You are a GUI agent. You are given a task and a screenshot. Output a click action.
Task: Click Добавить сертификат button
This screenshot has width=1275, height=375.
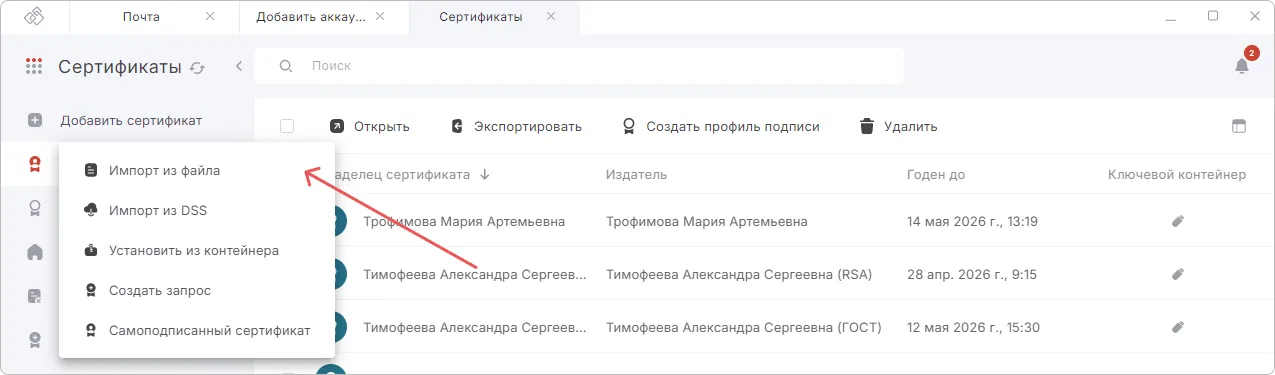point(131,120)
